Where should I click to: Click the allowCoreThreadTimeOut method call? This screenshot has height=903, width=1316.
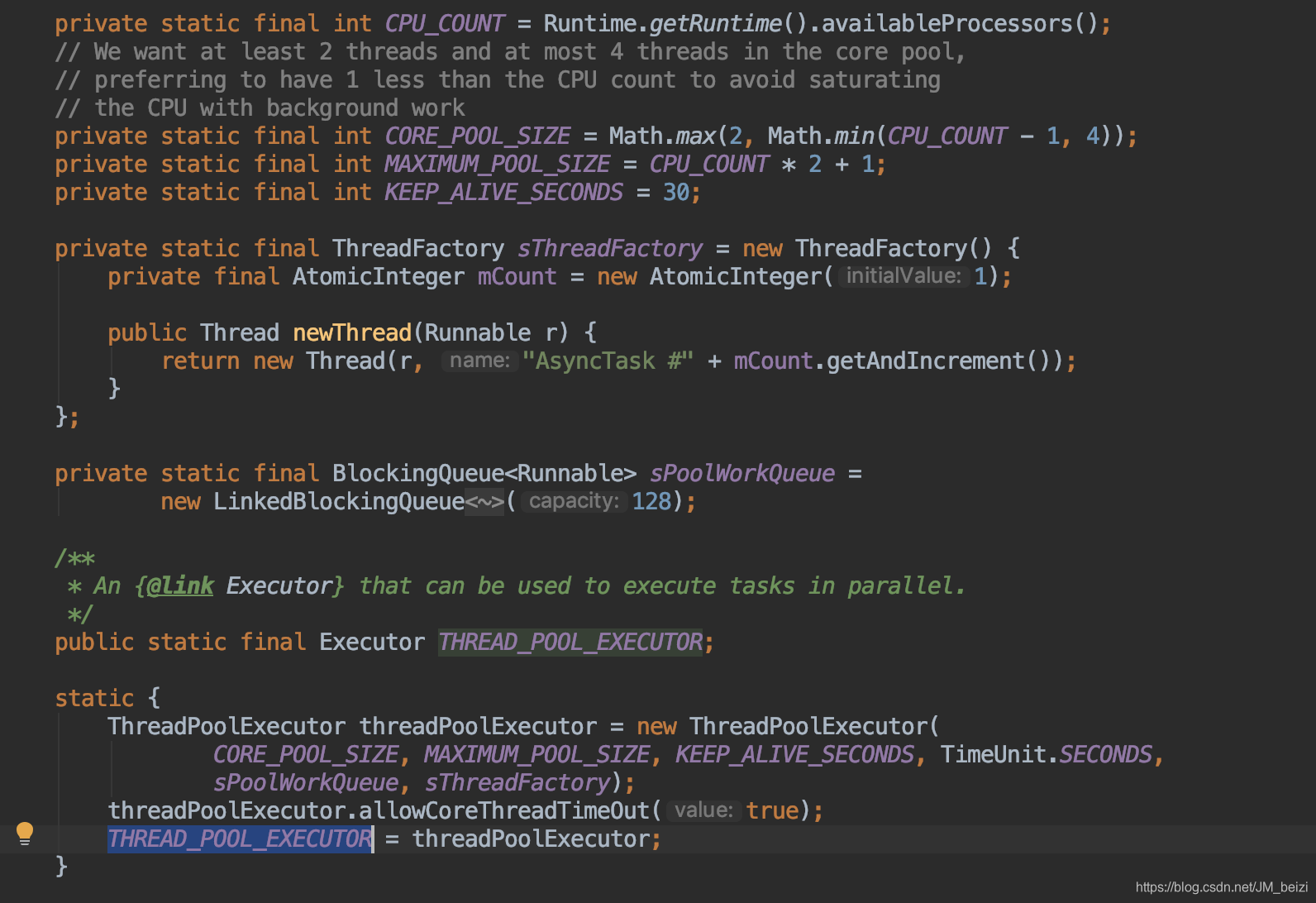click(504, 811)
